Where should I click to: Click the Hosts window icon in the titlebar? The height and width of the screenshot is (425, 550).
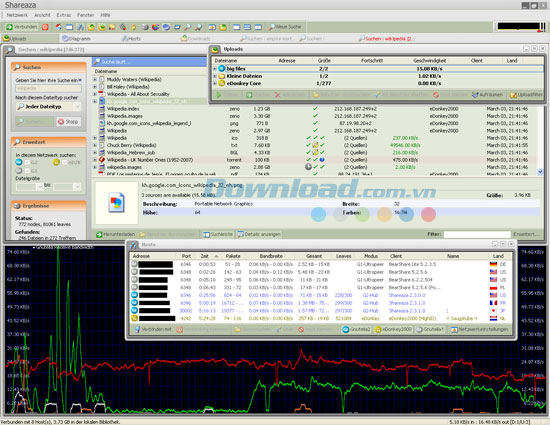133,245
